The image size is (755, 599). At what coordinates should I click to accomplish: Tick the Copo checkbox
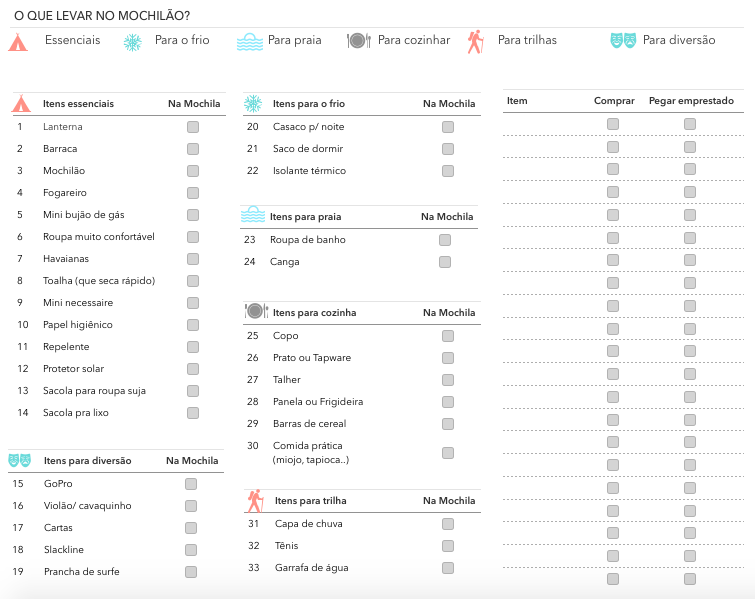(448, 336)
